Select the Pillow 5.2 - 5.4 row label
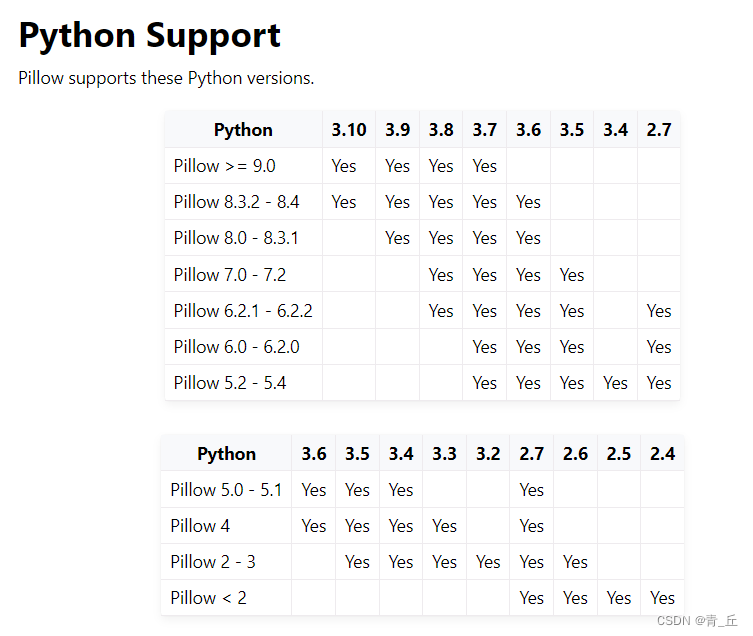This screenshot has height=636, width=753. [x=230, y=383]
